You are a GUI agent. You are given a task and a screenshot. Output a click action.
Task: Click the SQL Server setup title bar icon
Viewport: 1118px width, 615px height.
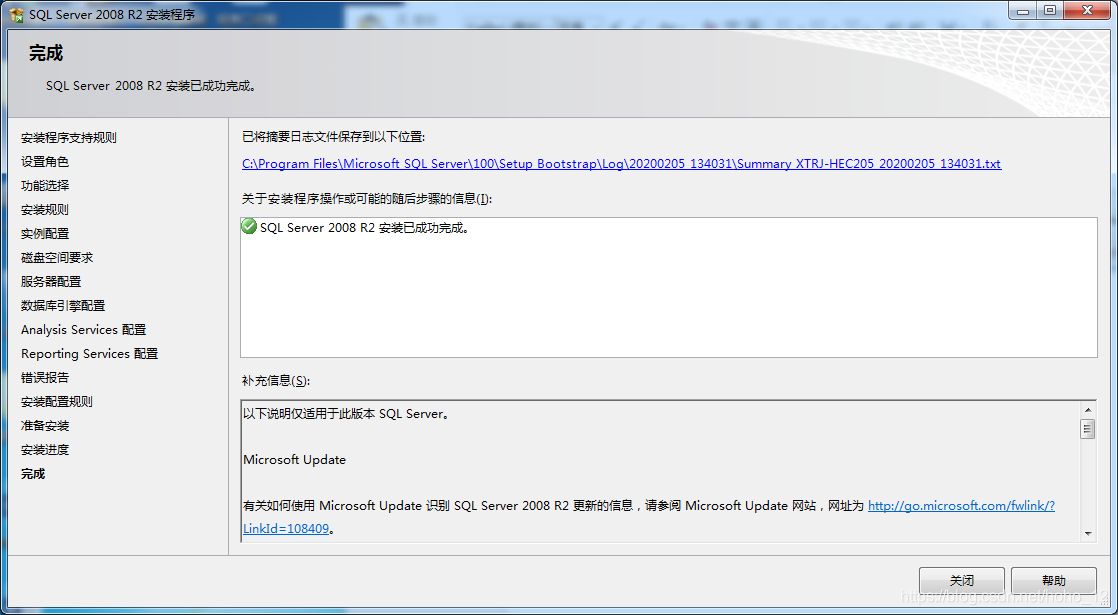[x=16, y=14]
